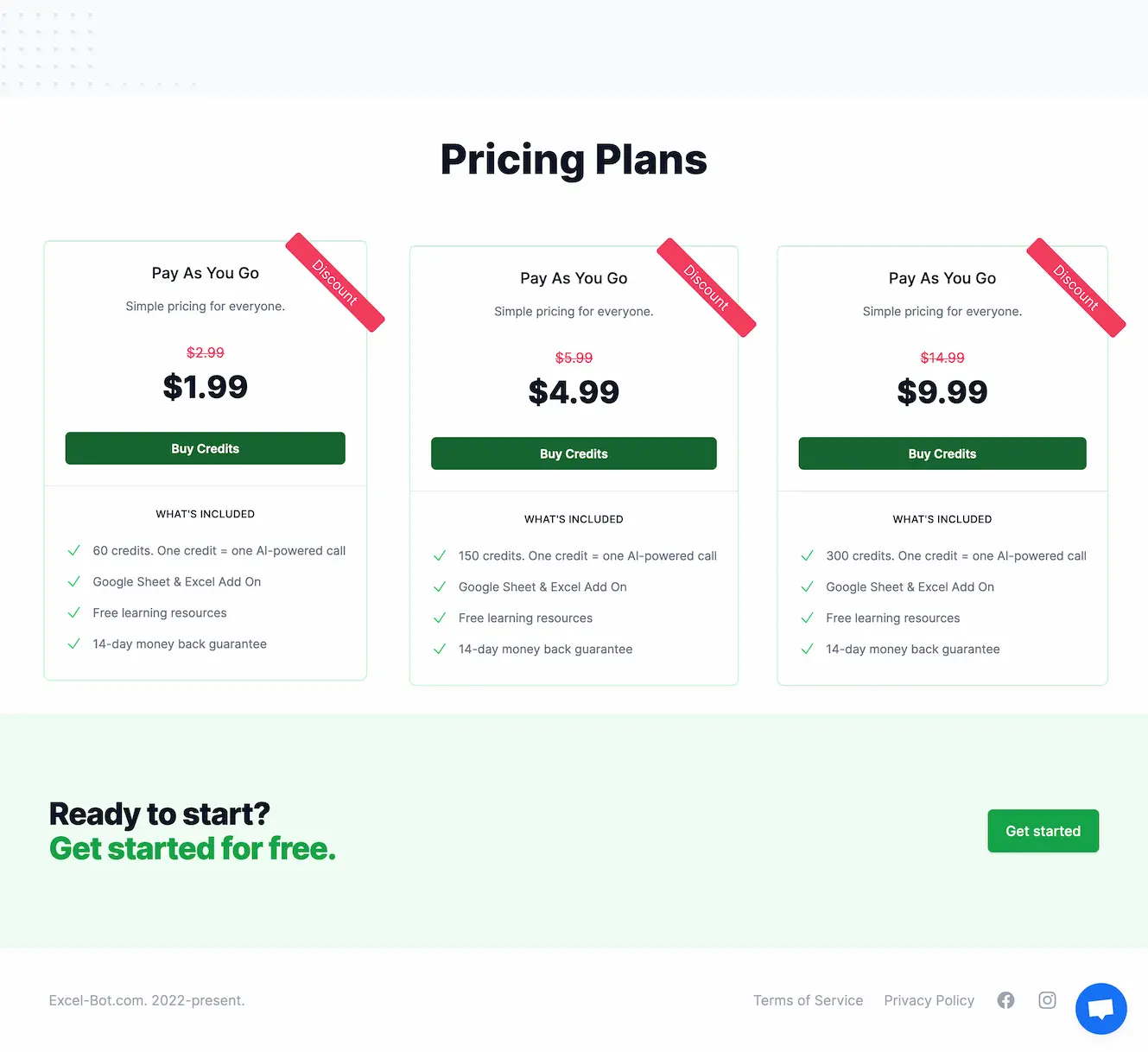Click the Discount ribbon on $4.99 plan
The height and width of the screenshot is (1052, 1148).
tap(707, 288)
